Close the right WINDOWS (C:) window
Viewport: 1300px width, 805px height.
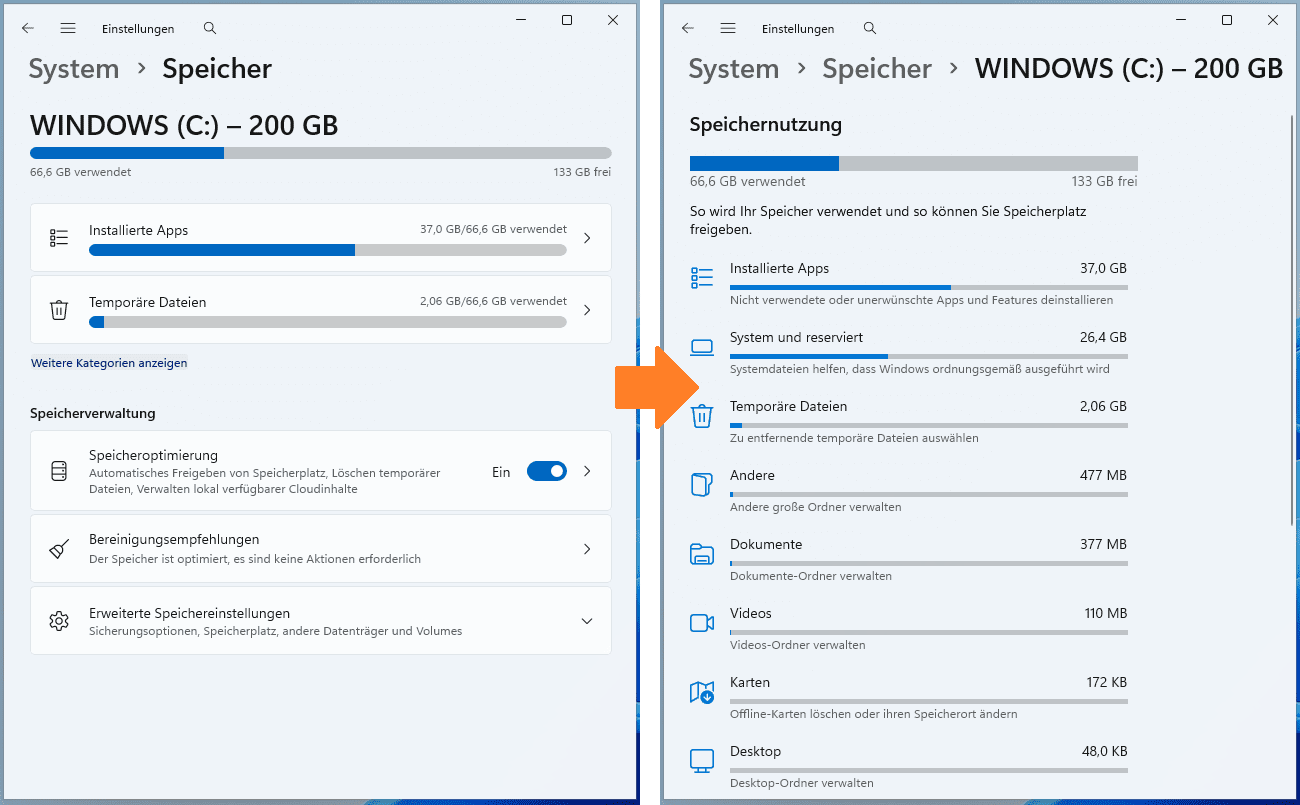click(x=1273, y=20)
